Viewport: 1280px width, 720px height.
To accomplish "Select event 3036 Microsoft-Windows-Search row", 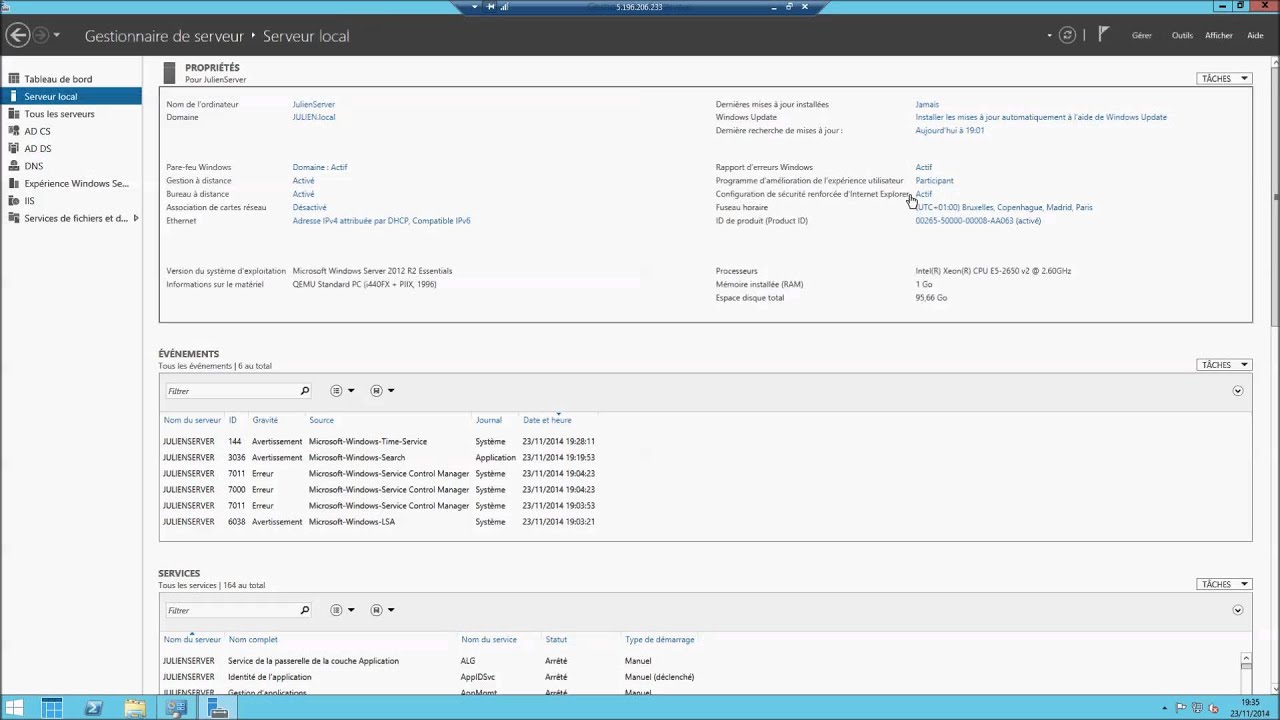I will pyautogui.click(x=380, y=457).
